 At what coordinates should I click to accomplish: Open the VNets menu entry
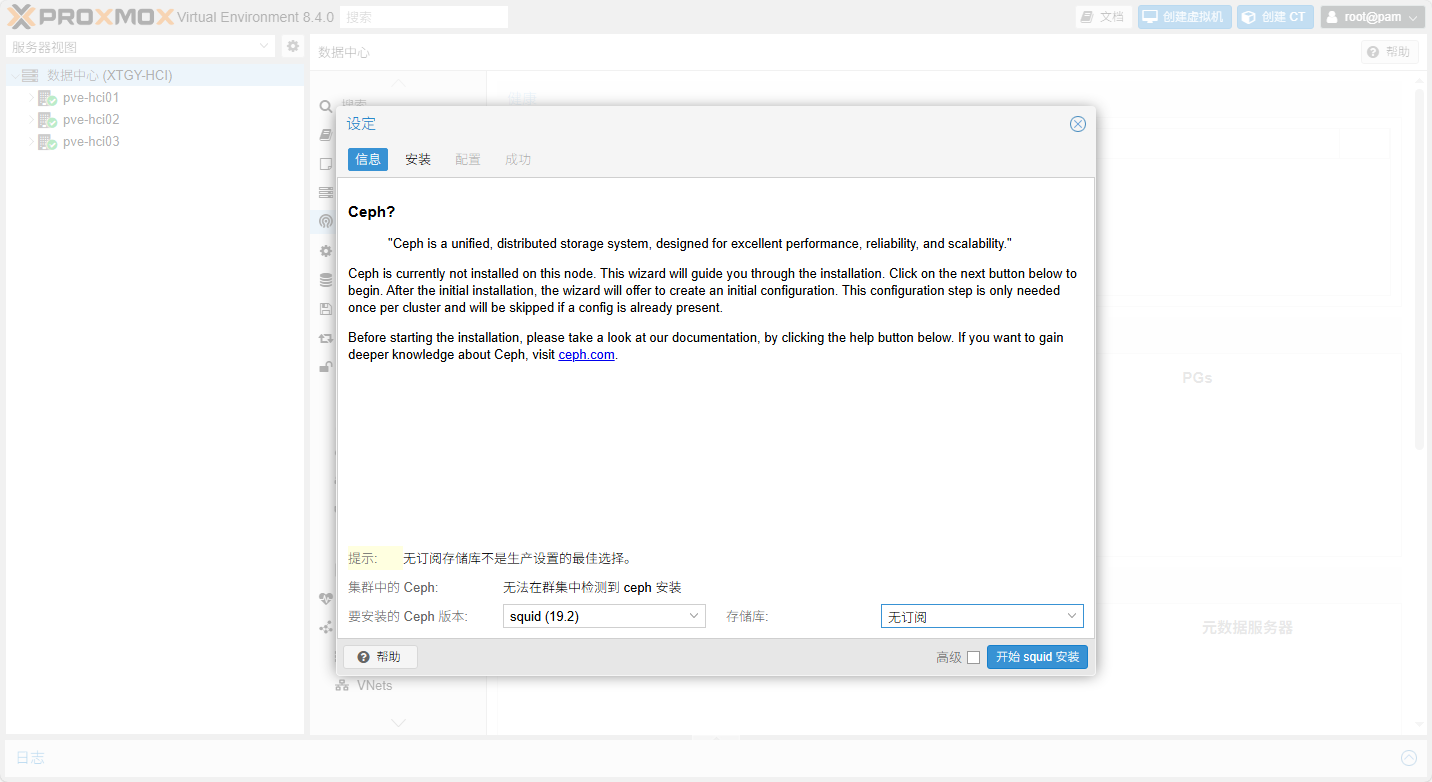click(374, 686)
